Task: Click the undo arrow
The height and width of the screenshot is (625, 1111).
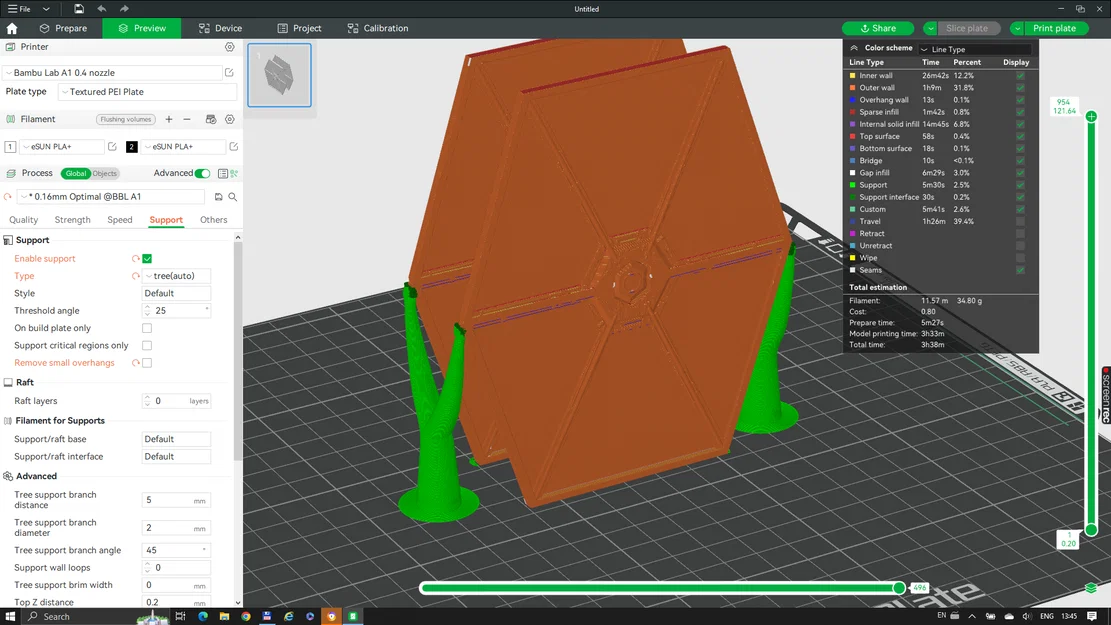Action: point(102,9)
